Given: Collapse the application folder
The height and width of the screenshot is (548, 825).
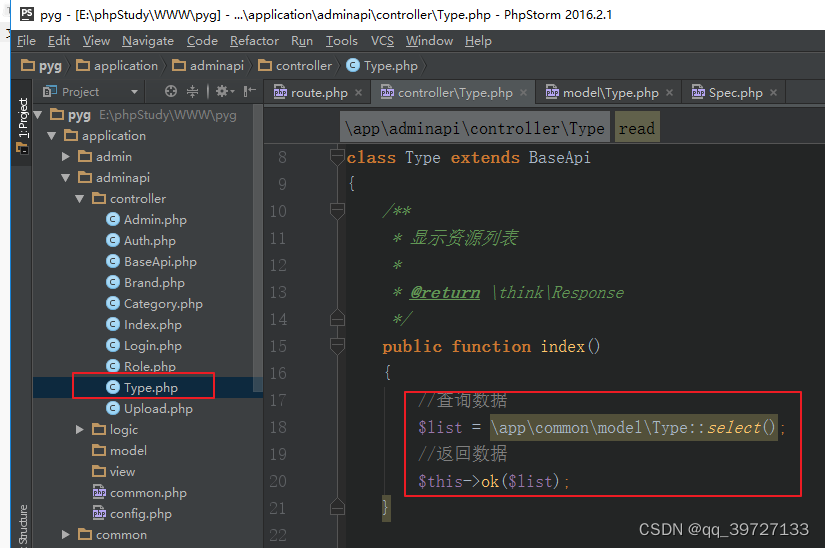Looking at the screenshot, I should click(x=52, y=136).
